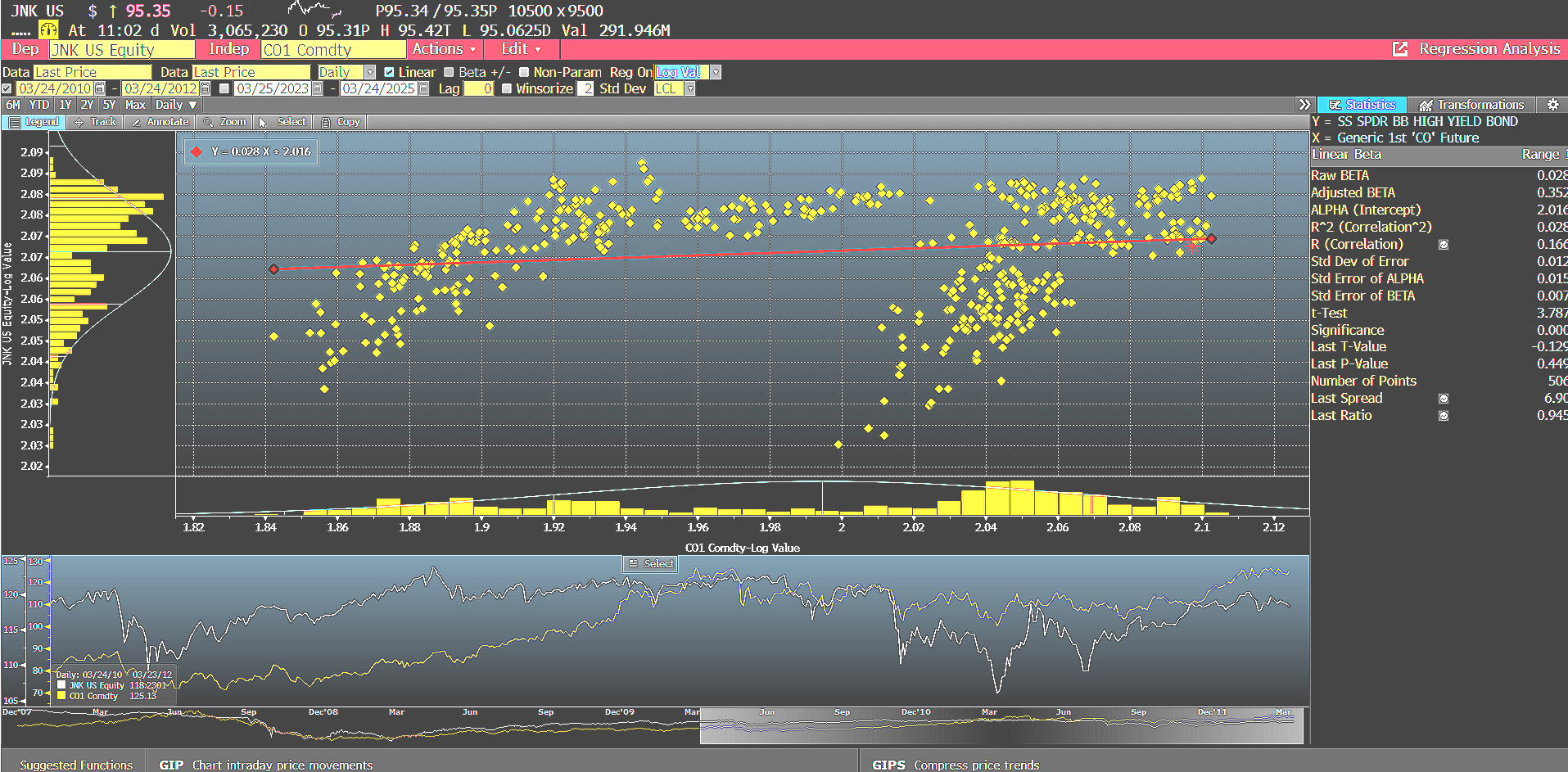Screen dimensions: 1568x772
Task: Switch to the Statistics tab
Action: [1362, 105]
